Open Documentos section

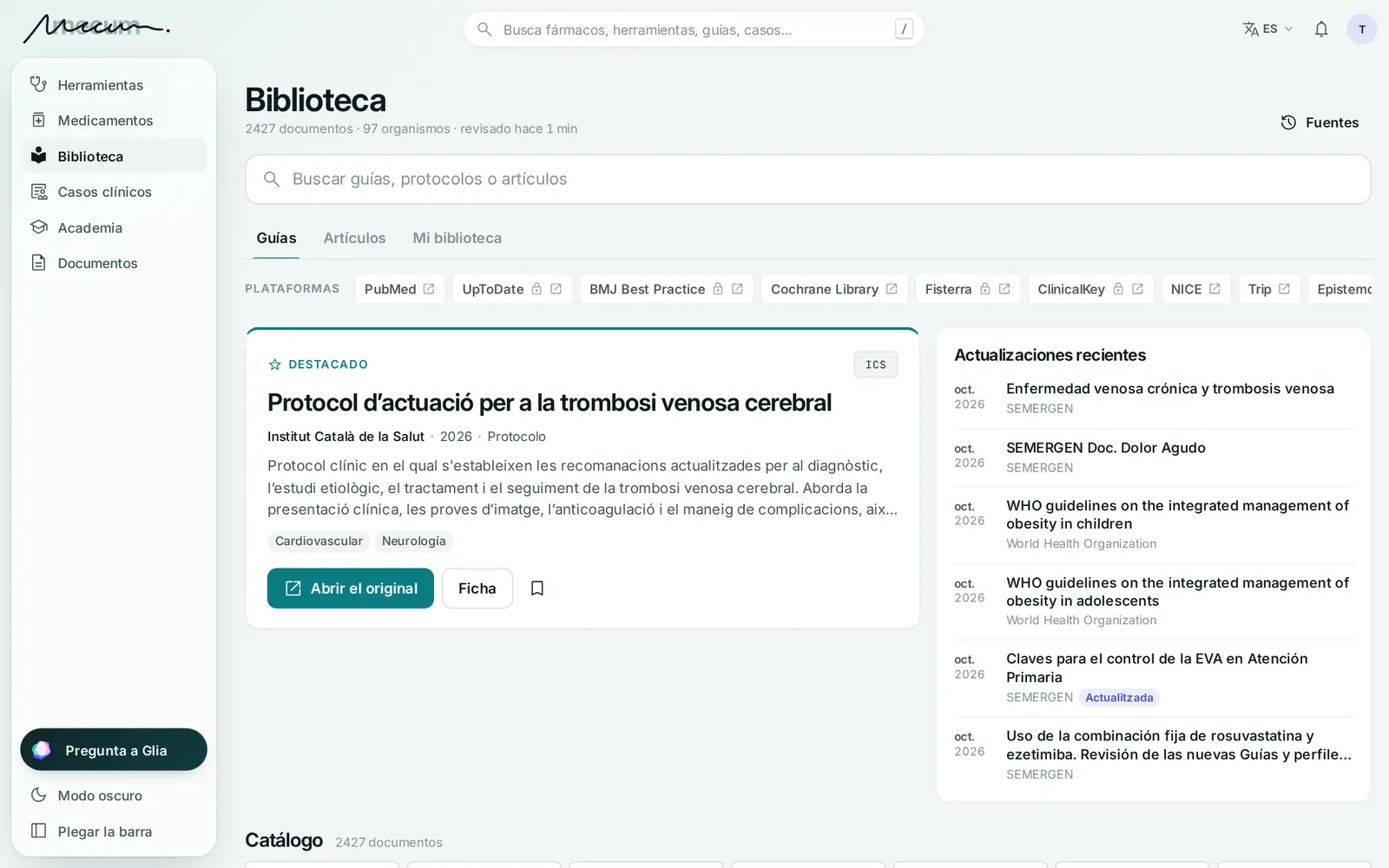(x=114, y=263)
